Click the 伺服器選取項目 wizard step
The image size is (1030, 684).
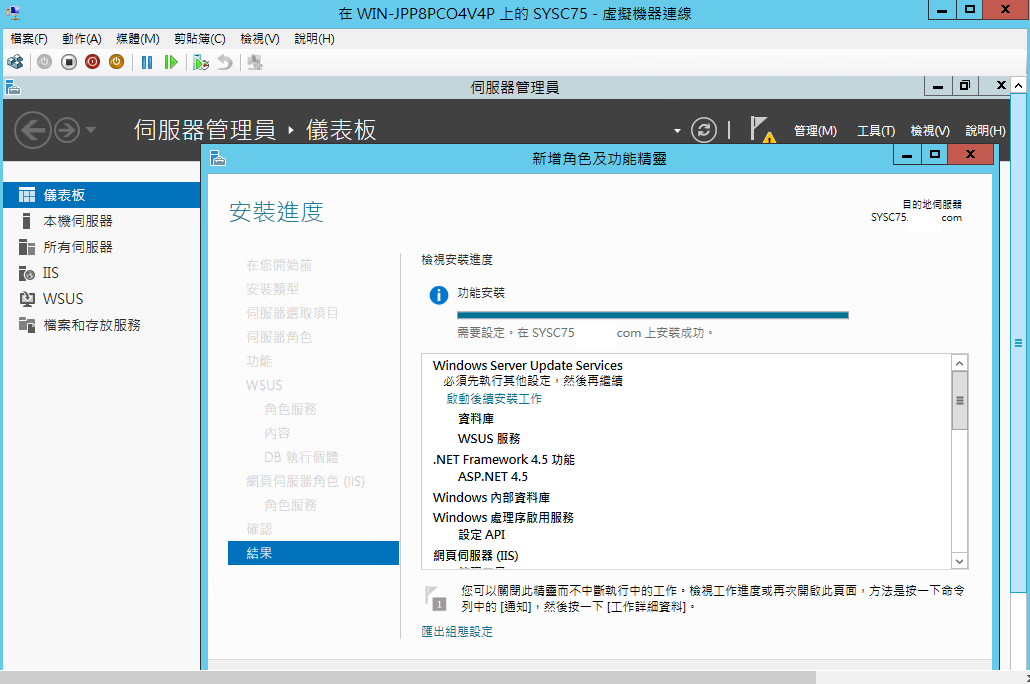coord(292,313)
